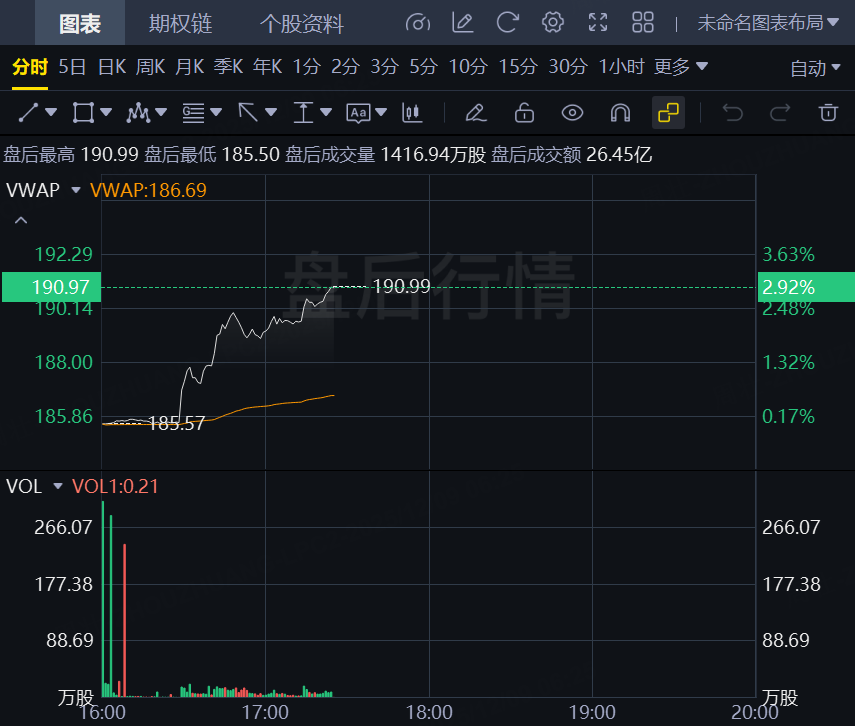Select the 日K timeframe
This screenshot has height=726, width=855.
(111, 67)
